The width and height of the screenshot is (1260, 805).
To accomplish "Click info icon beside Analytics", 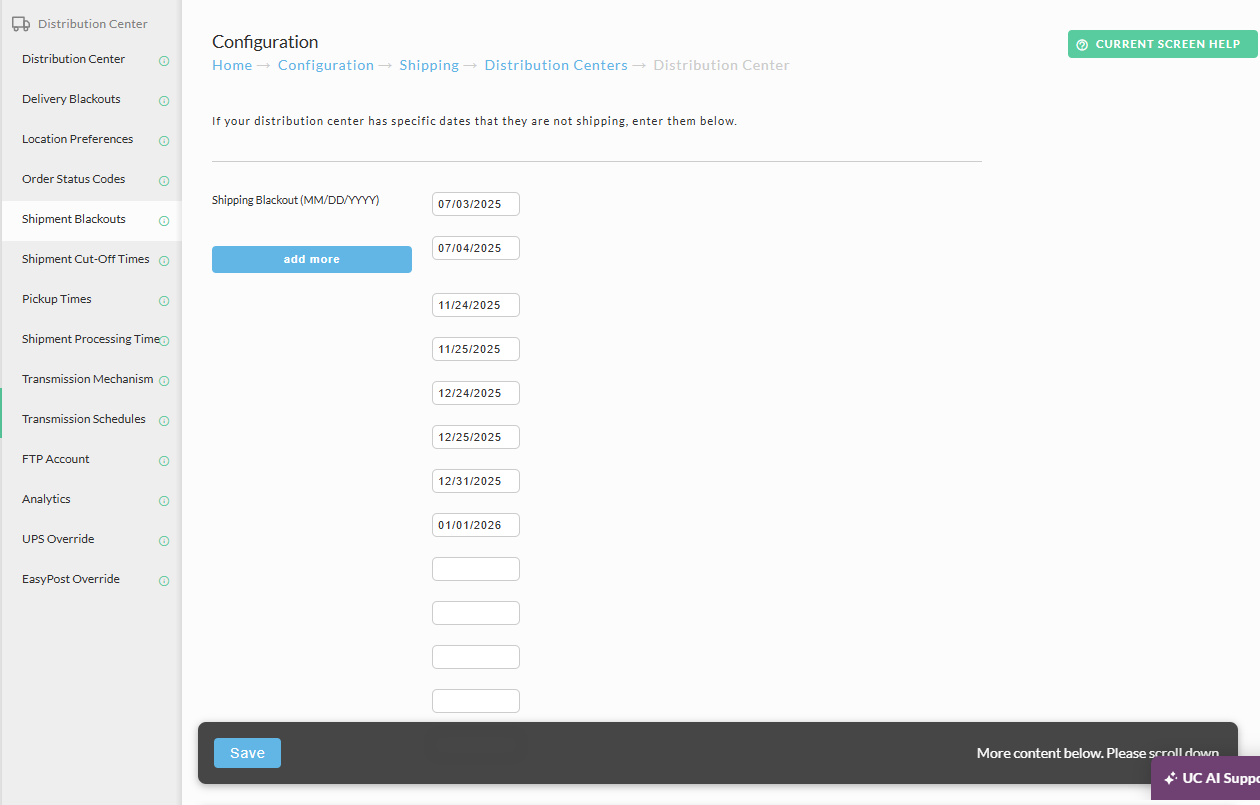I will (164, 500).
